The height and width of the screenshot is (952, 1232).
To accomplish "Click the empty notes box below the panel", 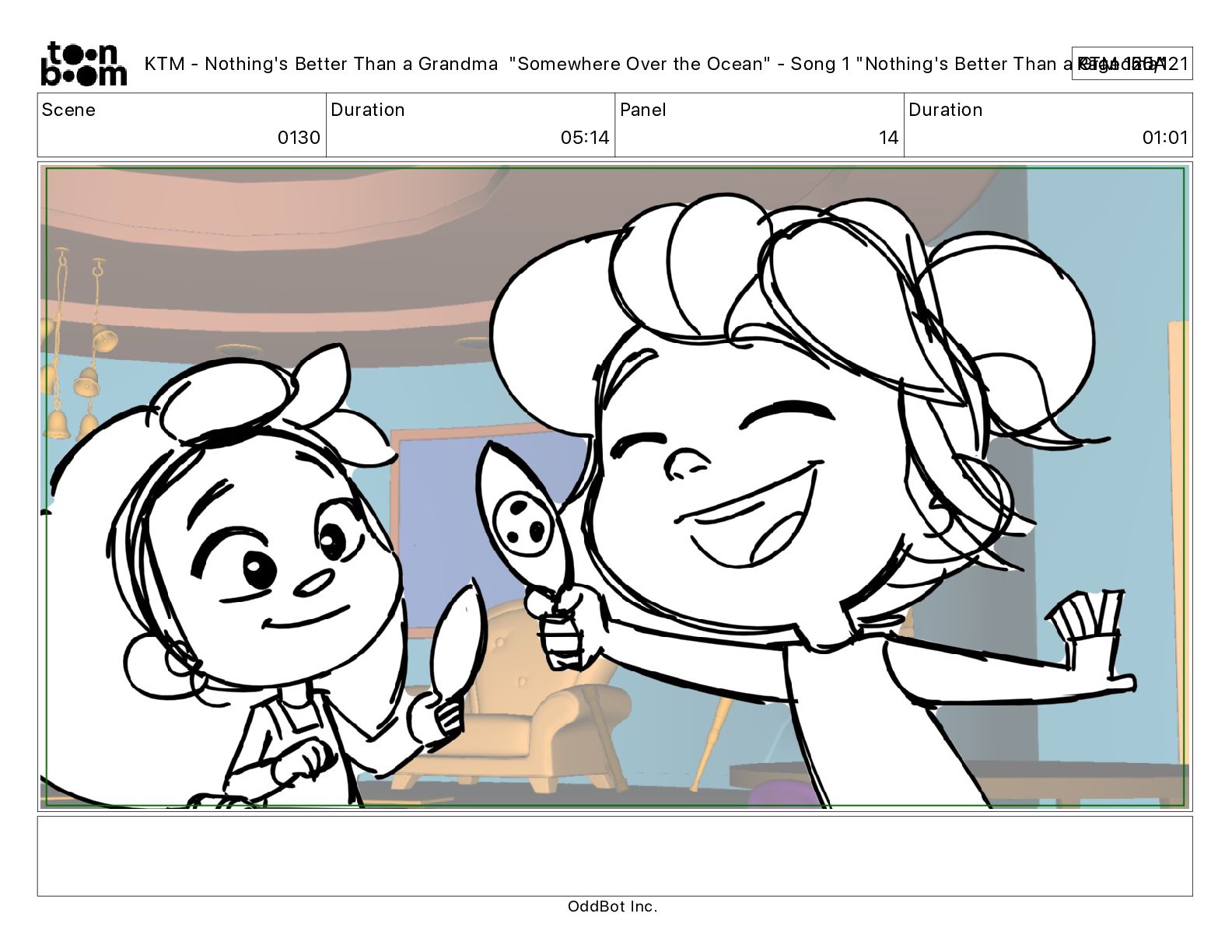I will 614,856.
